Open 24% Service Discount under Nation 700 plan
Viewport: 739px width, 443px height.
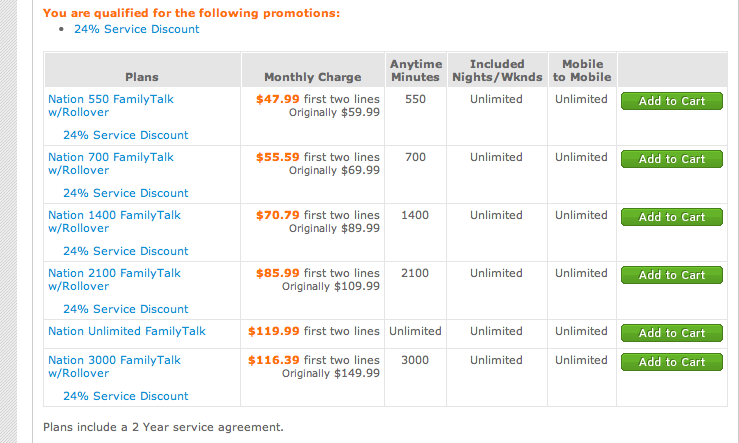125,193
